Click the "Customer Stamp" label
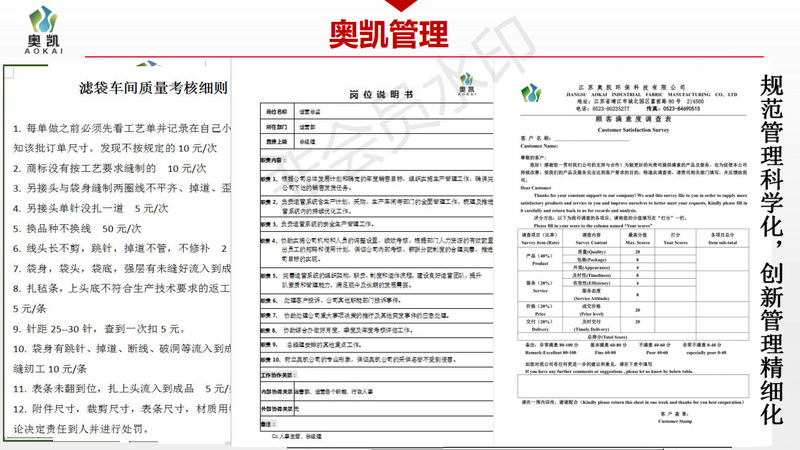This screenshot has height=450, width=800. (x=675, y=421)
